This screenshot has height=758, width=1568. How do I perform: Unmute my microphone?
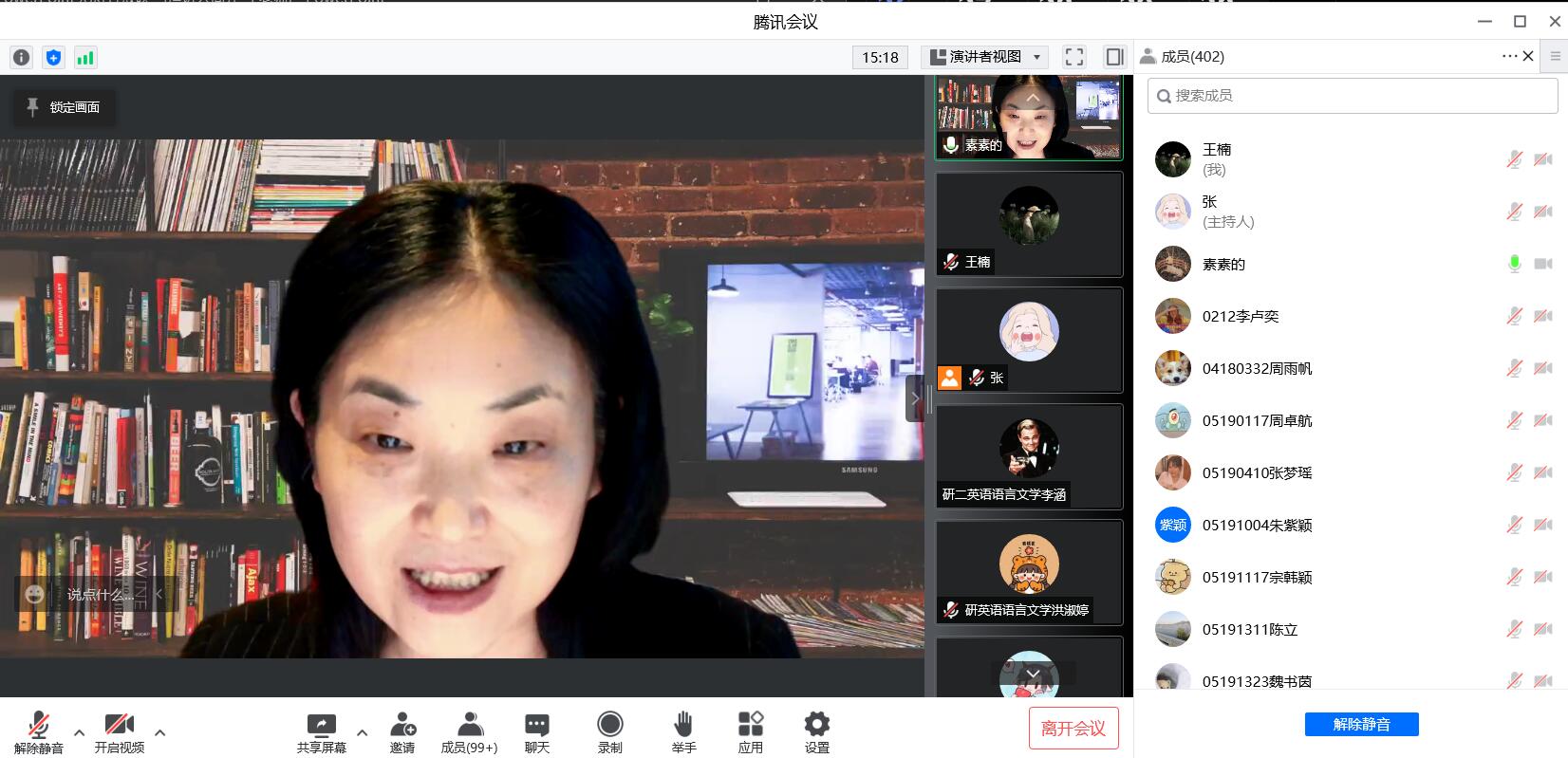38,733
